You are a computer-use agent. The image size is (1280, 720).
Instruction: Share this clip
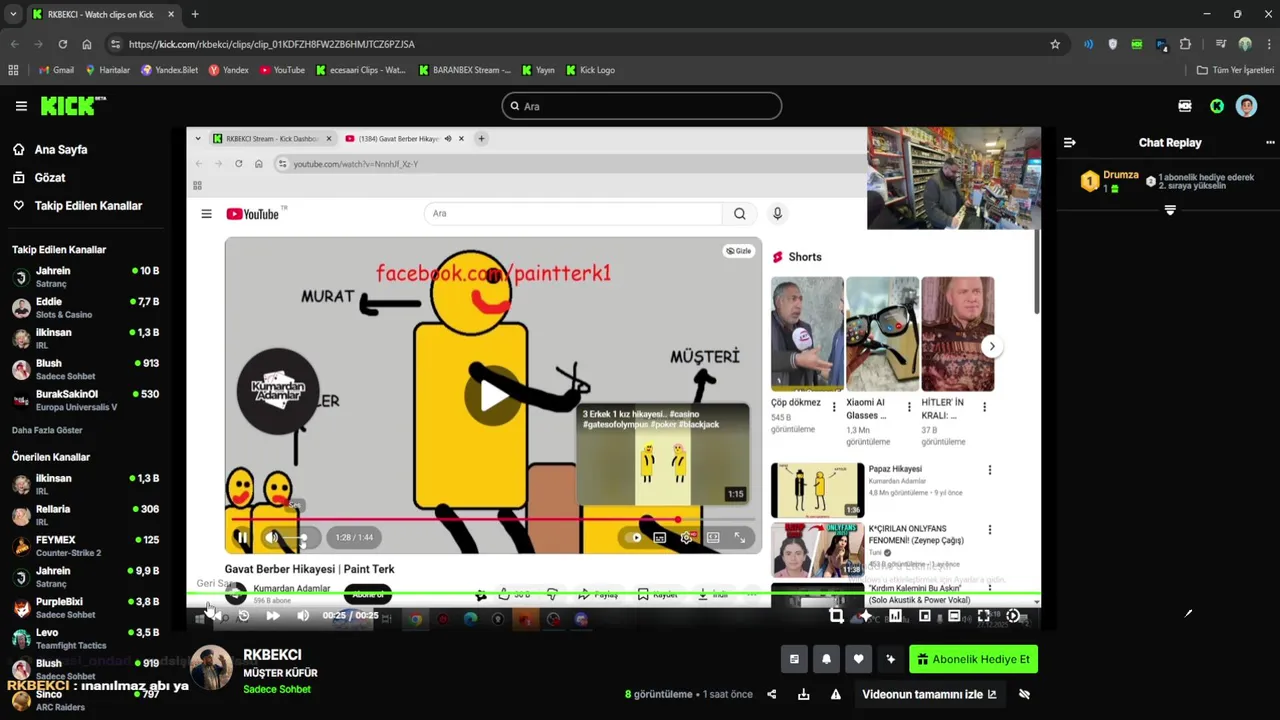click(772, 694)
